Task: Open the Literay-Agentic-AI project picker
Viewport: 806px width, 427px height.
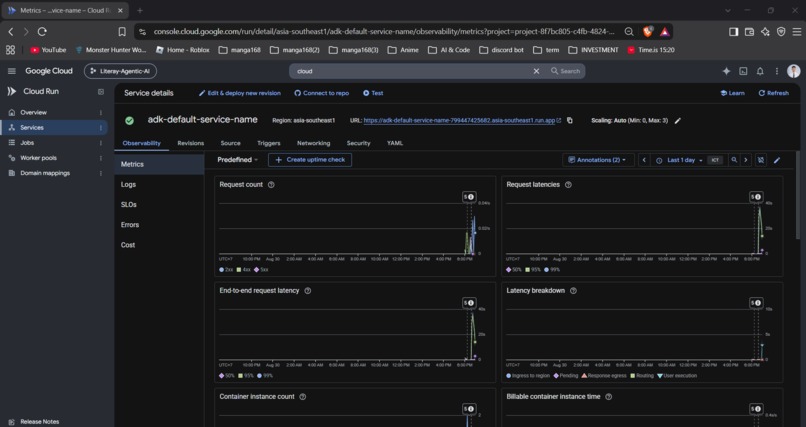Action: pyautogui.click(x=120, y=71)
